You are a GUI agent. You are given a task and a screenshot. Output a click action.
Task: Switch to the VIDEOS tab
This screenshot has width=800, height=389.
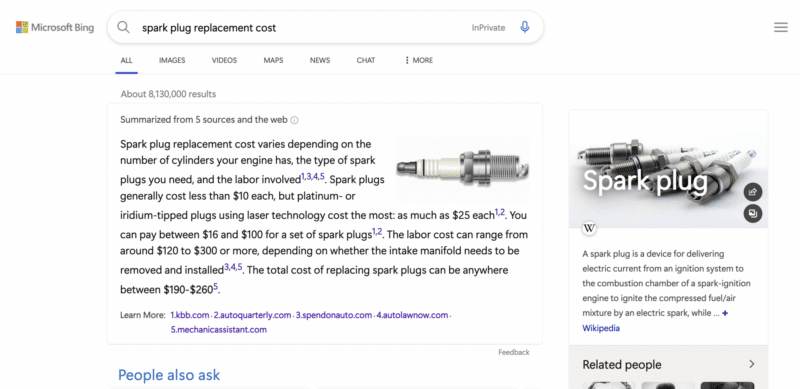[x=224, y=60]
